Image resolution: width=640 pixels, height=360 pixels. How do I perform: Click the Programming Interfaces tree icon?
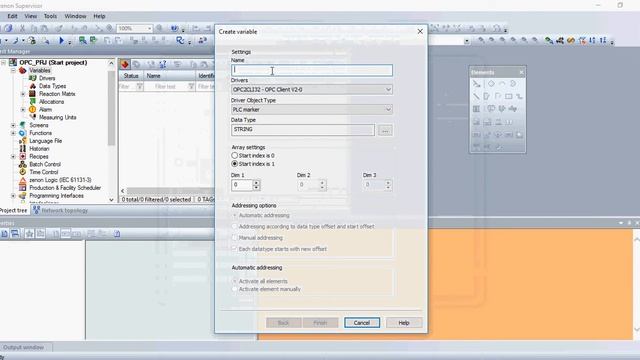pos(23,196)
